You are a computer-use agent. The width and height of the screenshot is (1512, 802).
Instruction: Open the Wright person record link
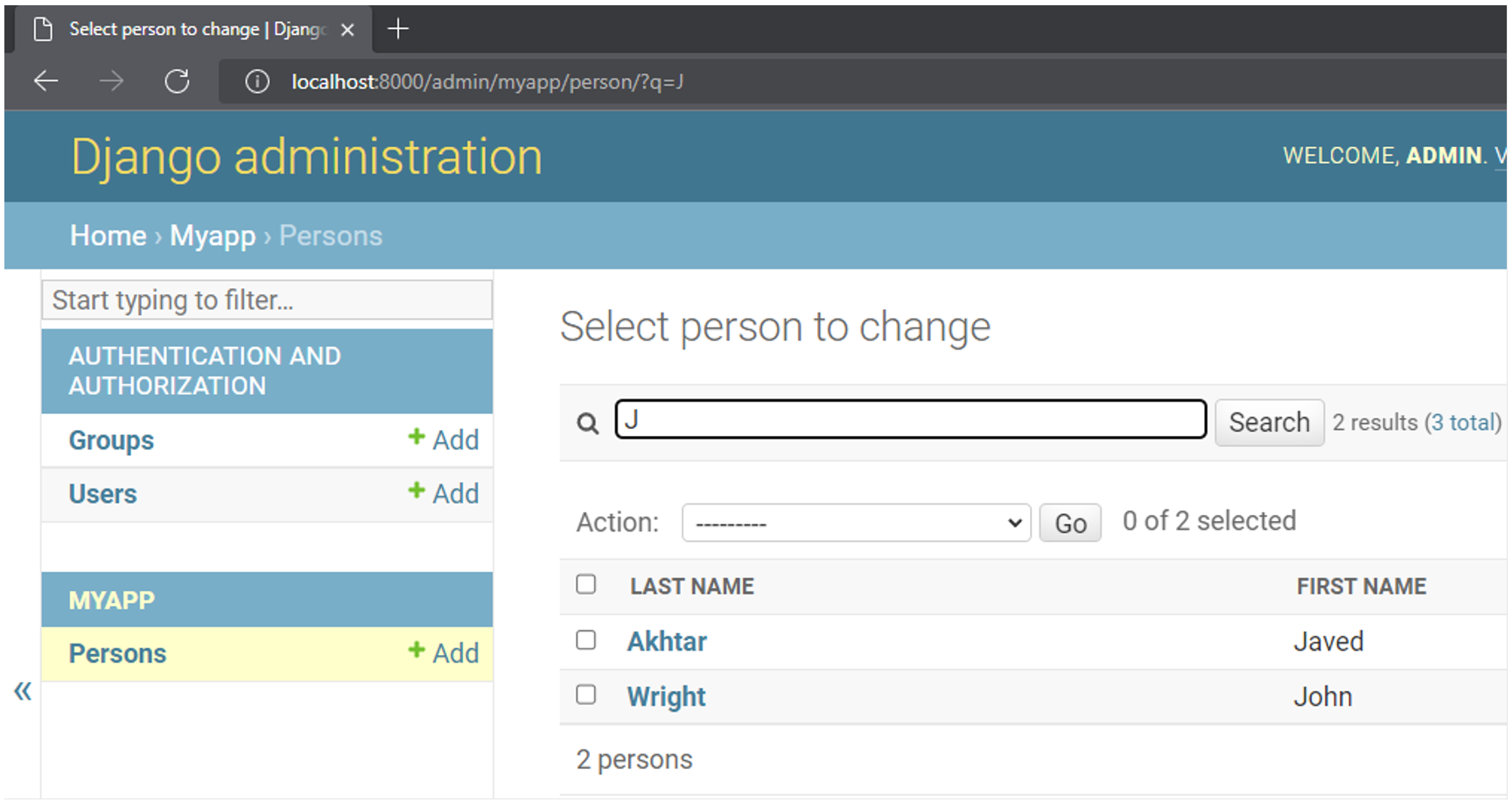[x=666, y=697]
